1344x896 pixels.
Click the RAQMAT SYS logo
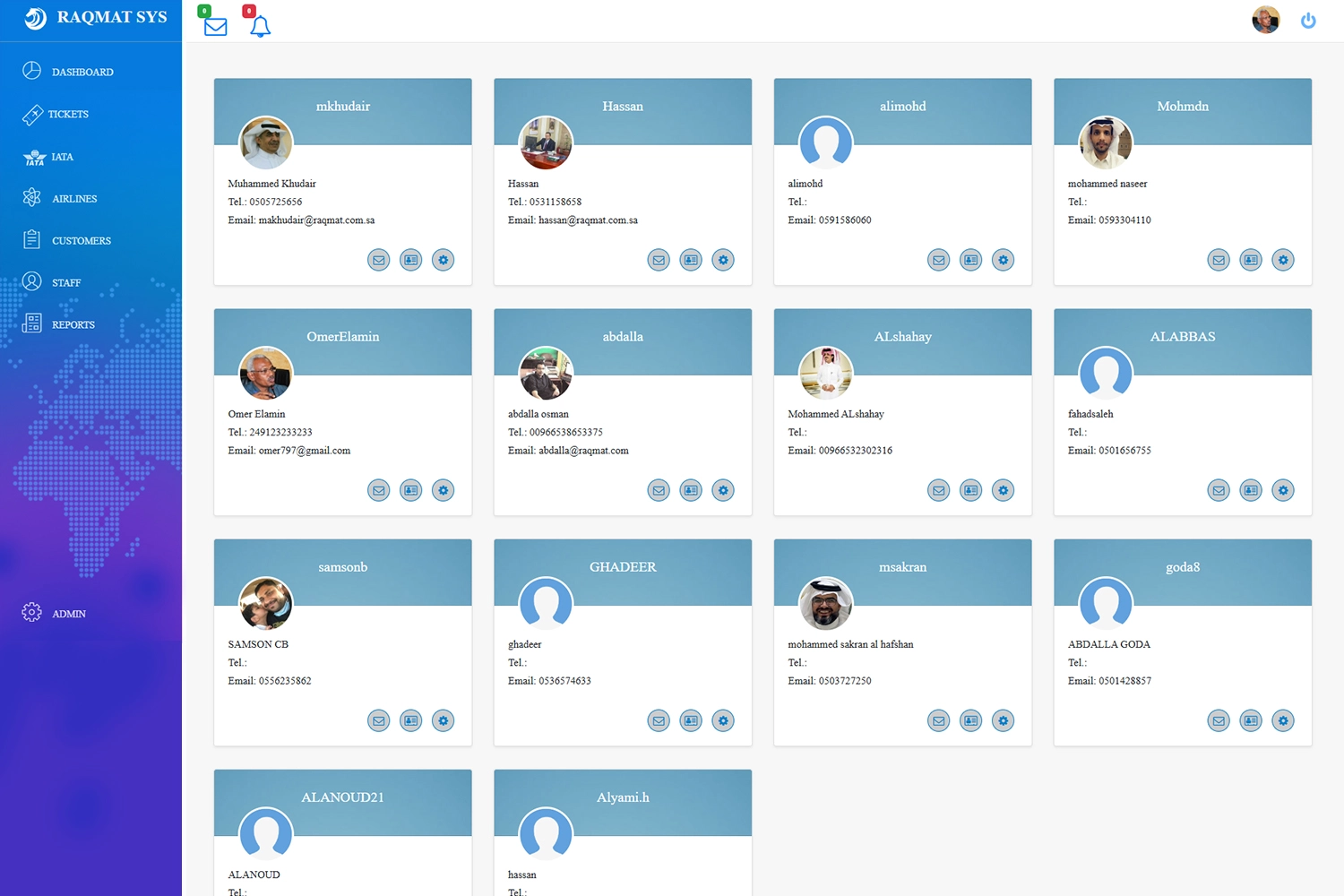point(95,17)
